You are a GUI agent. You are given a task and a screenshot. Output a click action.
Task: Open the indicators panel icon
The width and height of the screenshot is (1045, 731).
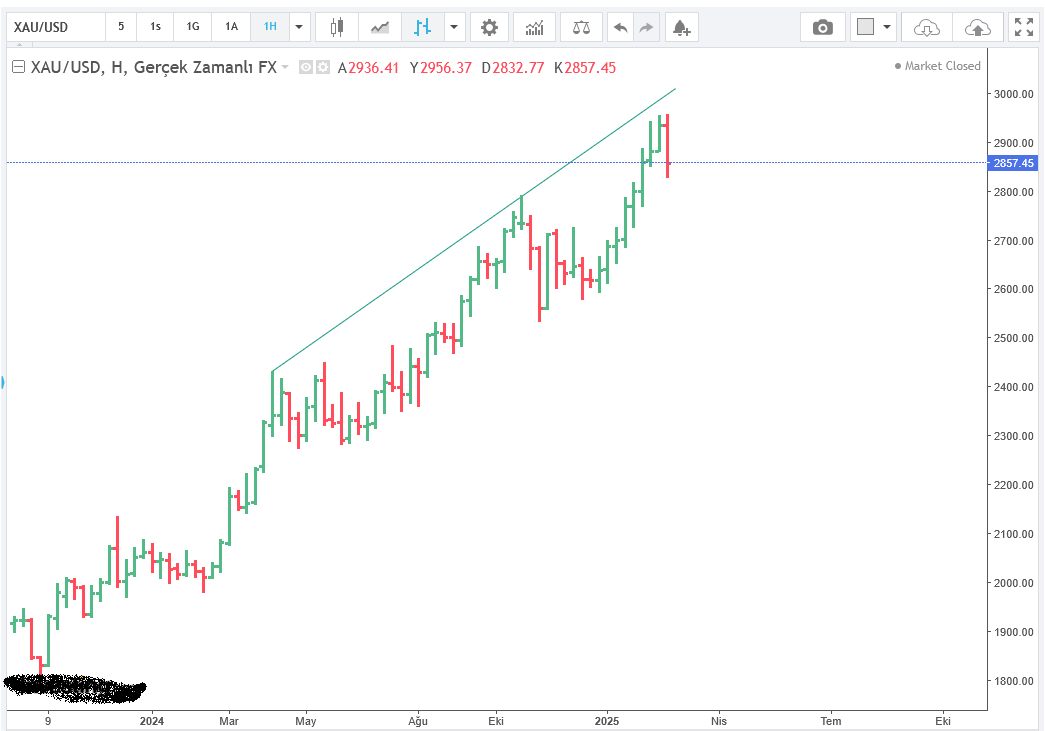click(535, 27)
